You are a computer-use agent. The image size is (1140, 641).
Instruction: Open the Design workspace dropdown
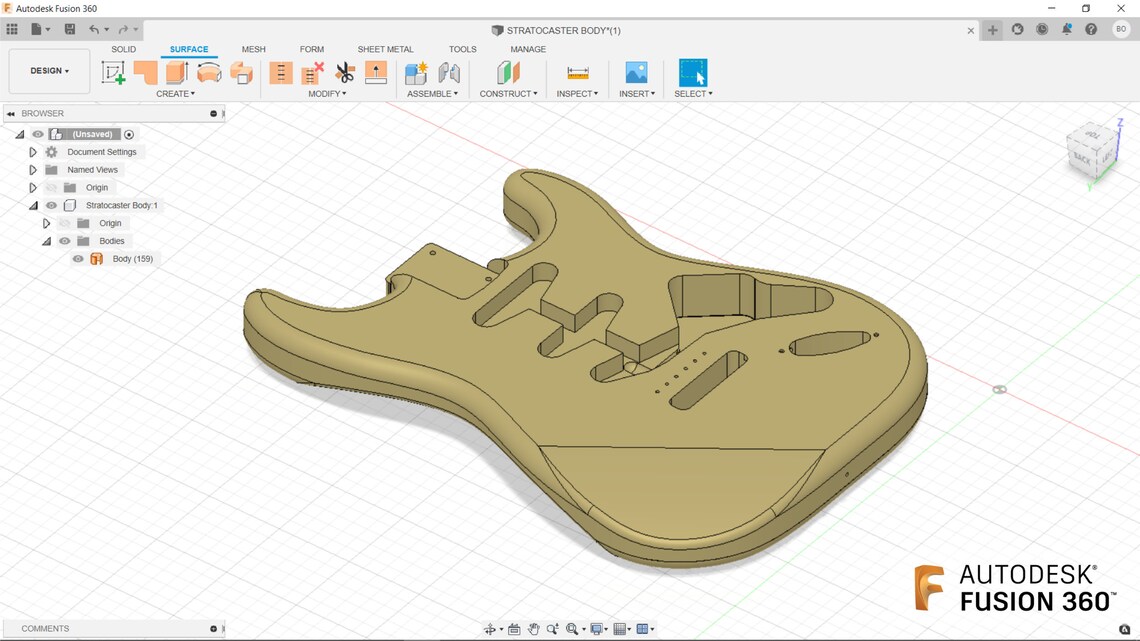coord(49,70)
